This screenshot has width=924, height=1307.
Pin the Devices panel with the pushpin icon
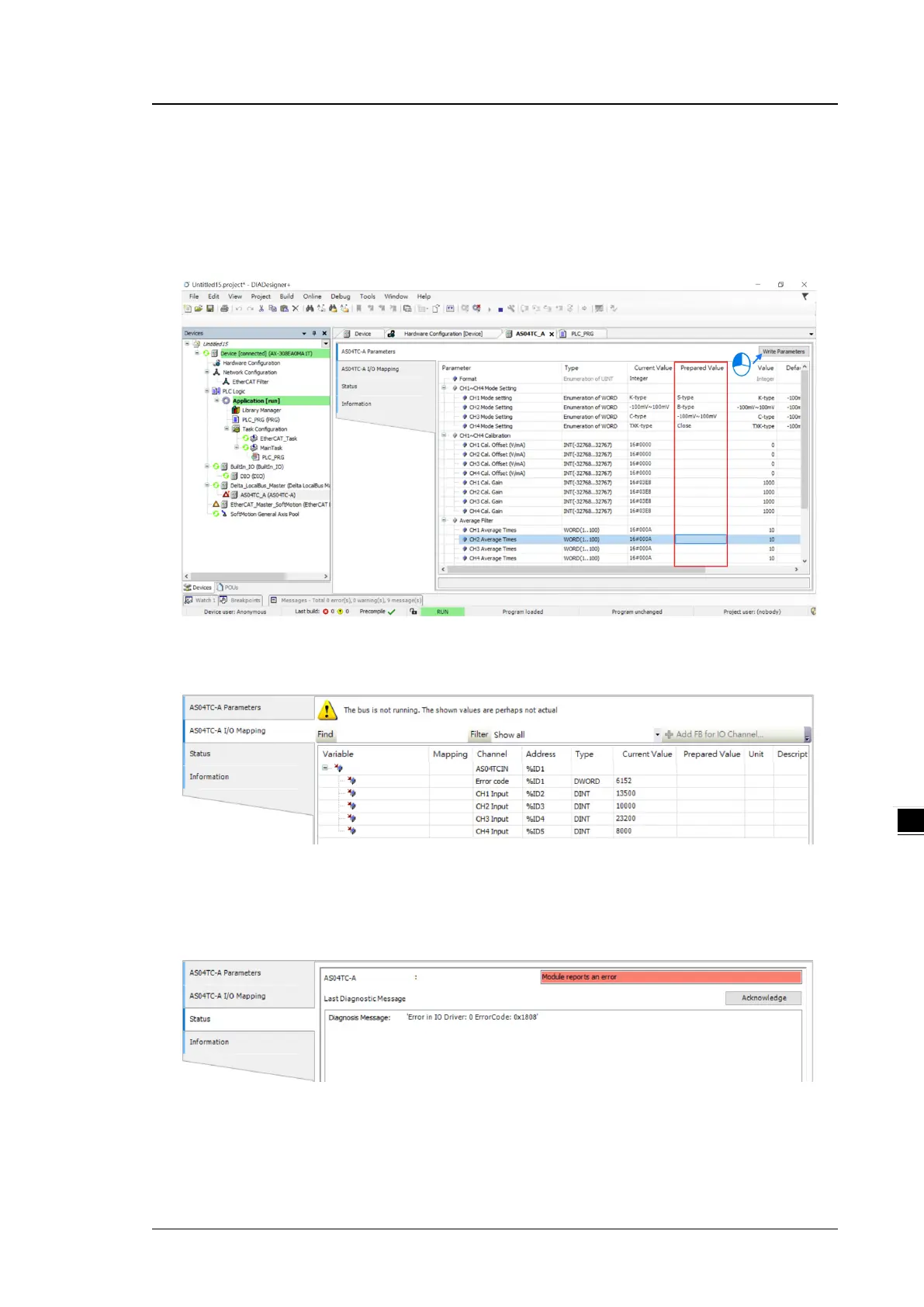pyautogui.click(x=314, y=333)
